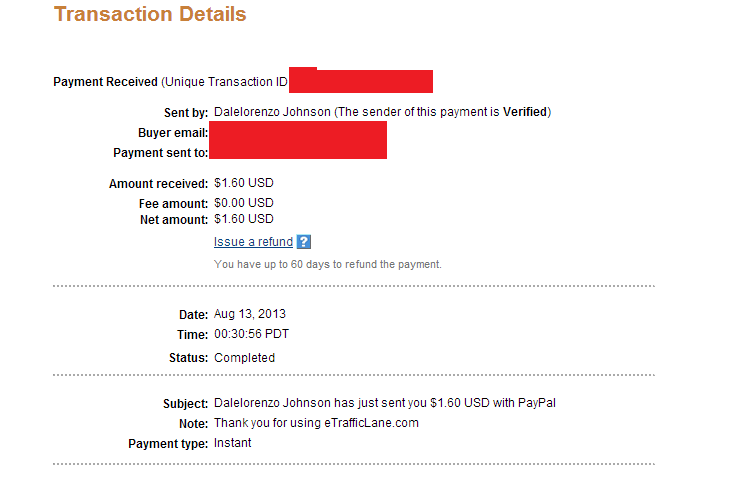
Task: Click the red redacted Transaction ID box
Action: (x=361, y=80)
